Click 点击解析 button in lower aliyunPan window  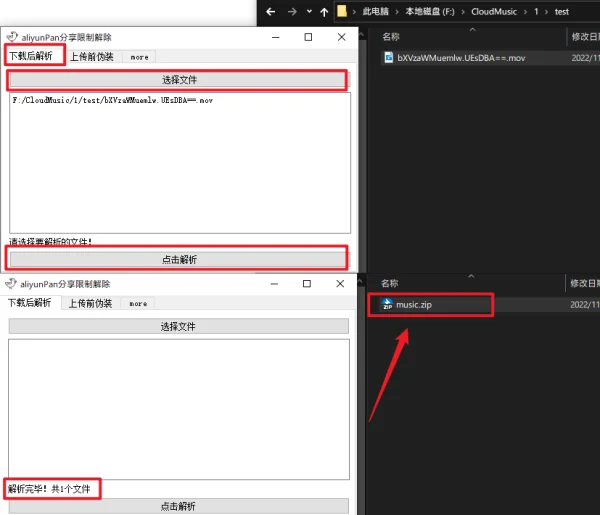click(178, 506)
